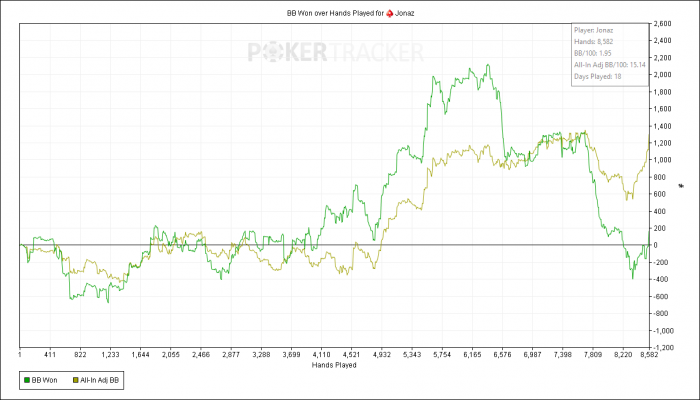Click the 5,754 x-axis tick label

coord(442,355)
